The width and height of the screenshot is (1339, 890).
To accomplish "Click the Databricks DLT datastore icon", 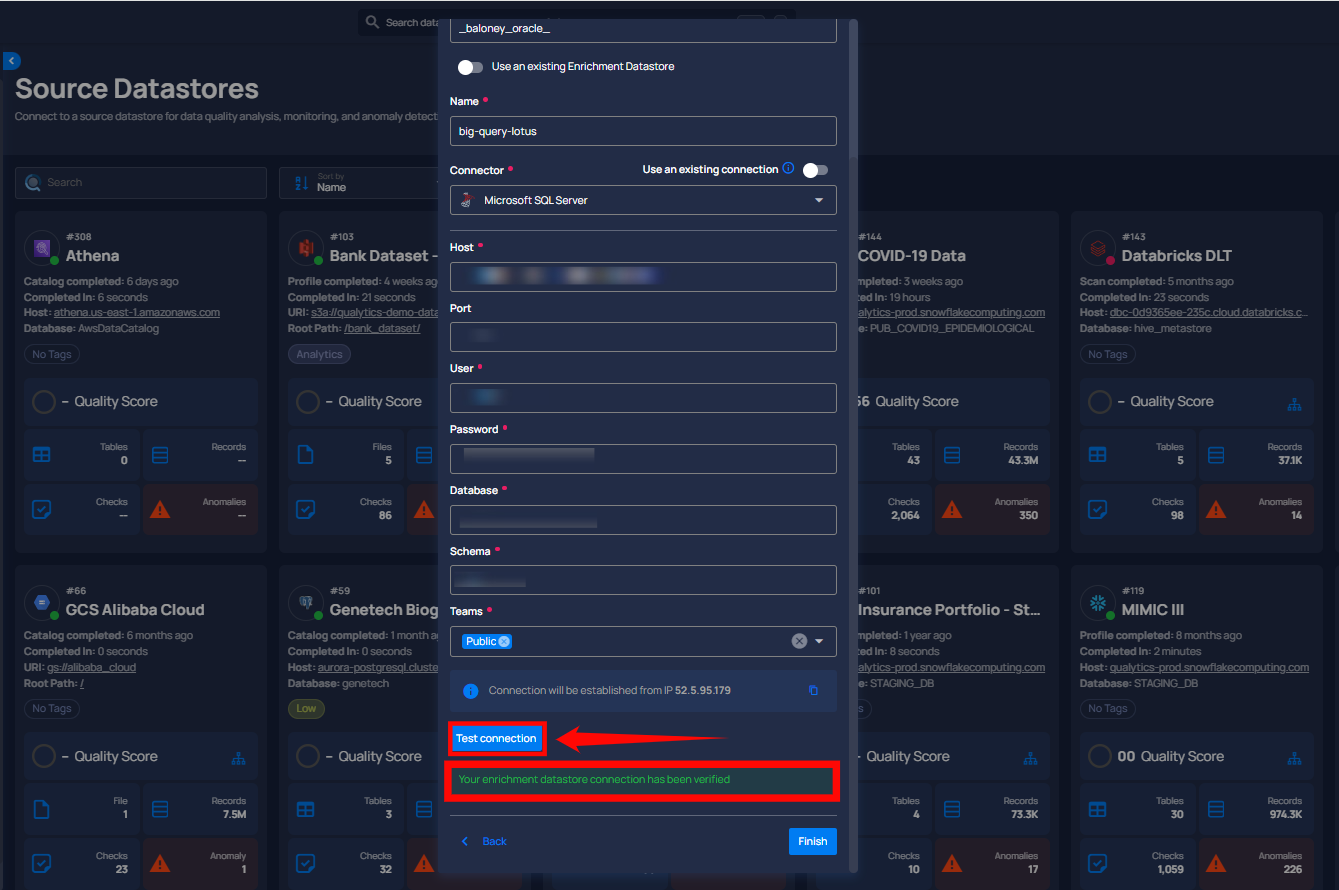I will (x=1097, y=248).
